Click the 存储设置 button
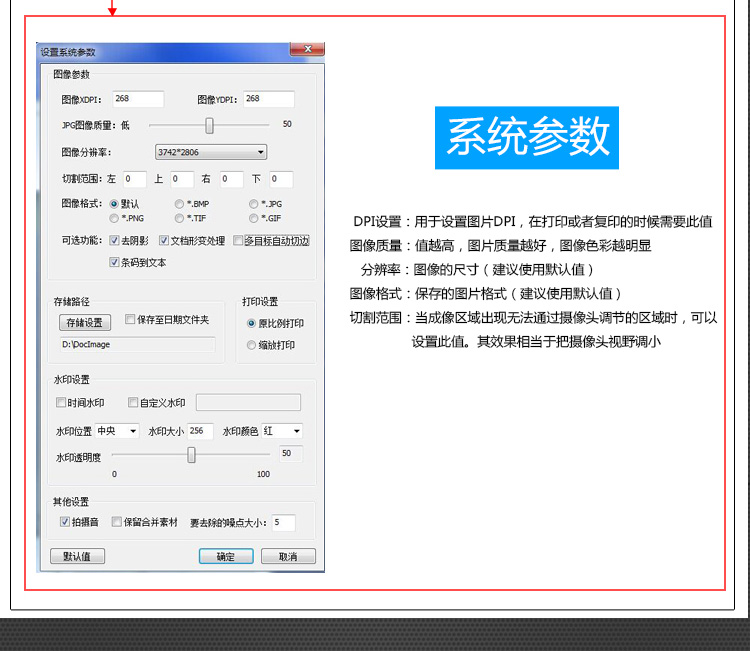750x651 pixels. coord(84,322)
